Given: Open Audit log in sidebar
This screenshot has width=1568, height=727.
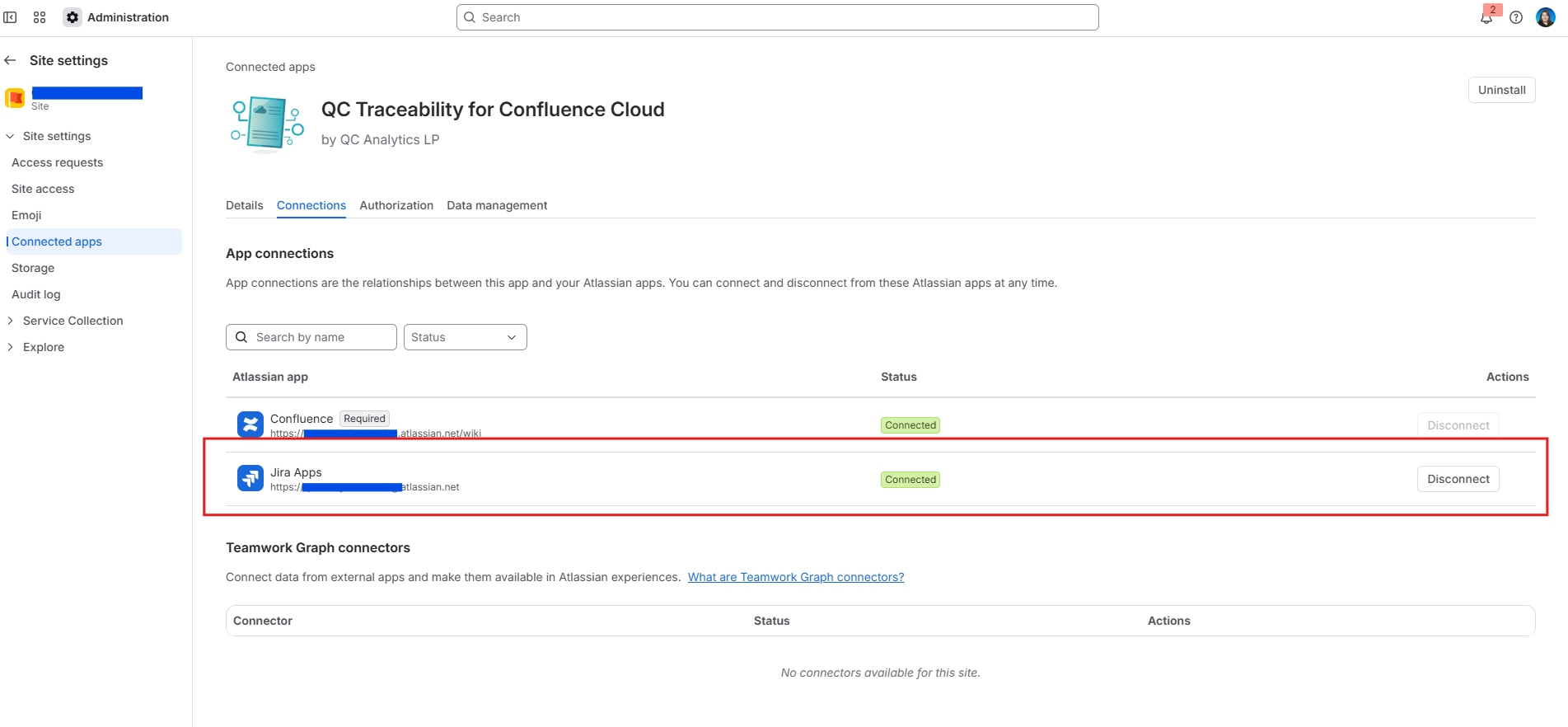Looking at the screenshot, I should click(x=36, y=294).
